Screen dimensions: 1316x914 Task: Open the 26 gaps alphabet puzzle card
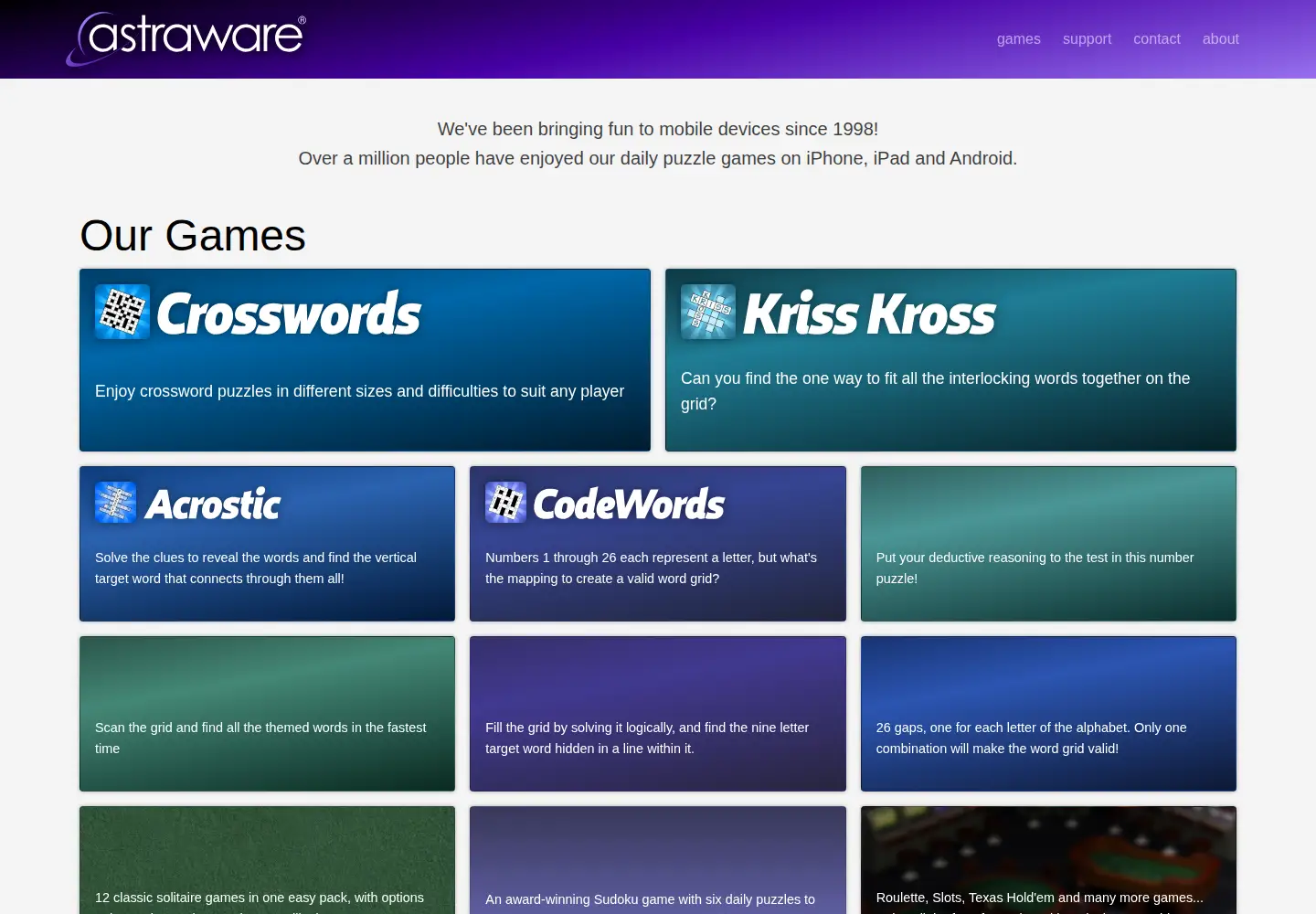[x=1048, y=714]
